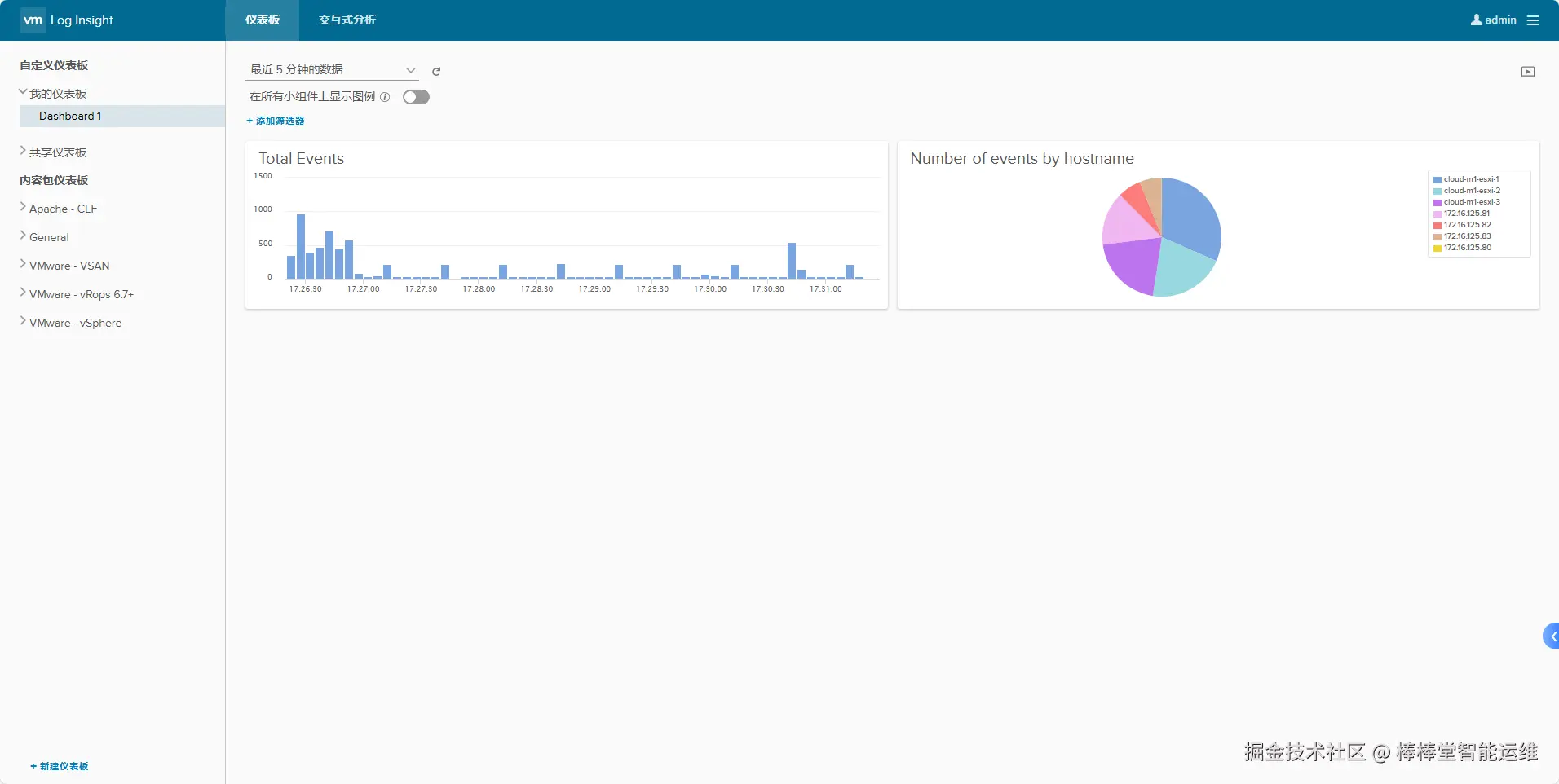Collapse the 我的仪表板 tree section

23,93
